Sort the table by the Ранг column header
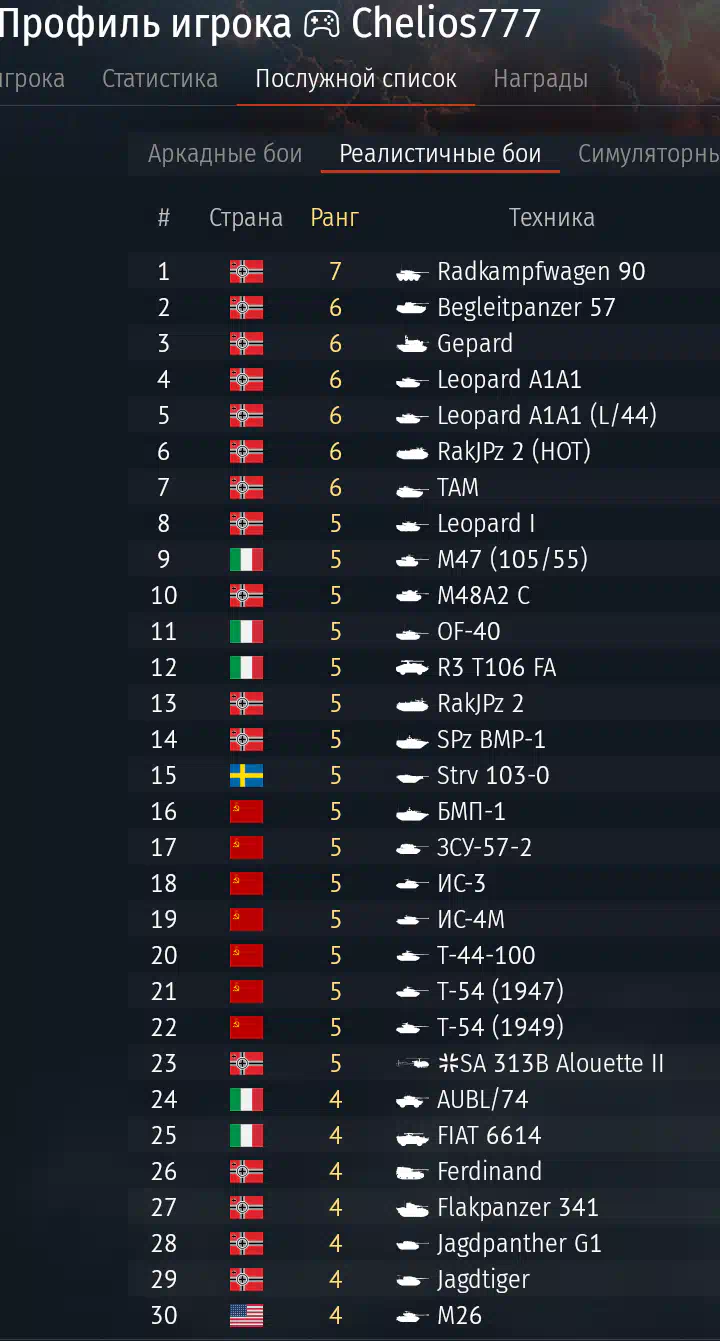 335,218
